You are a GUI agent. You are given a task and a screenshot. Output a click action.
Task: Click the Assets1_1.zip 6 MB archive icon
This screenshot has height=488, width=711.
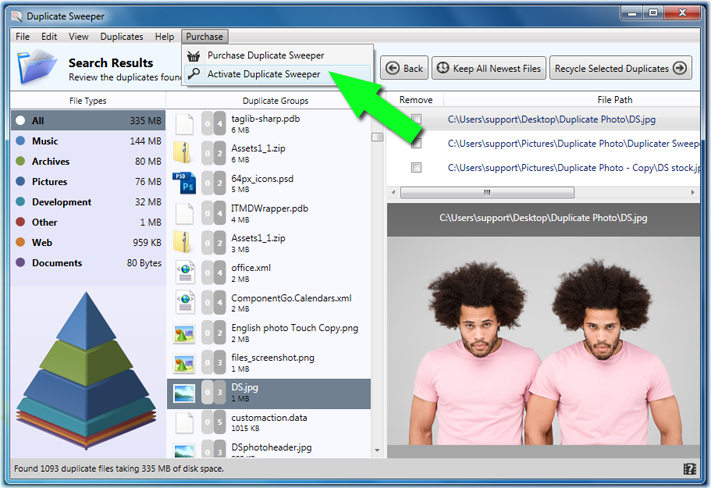pyautogui.click(x=184, y=152)
